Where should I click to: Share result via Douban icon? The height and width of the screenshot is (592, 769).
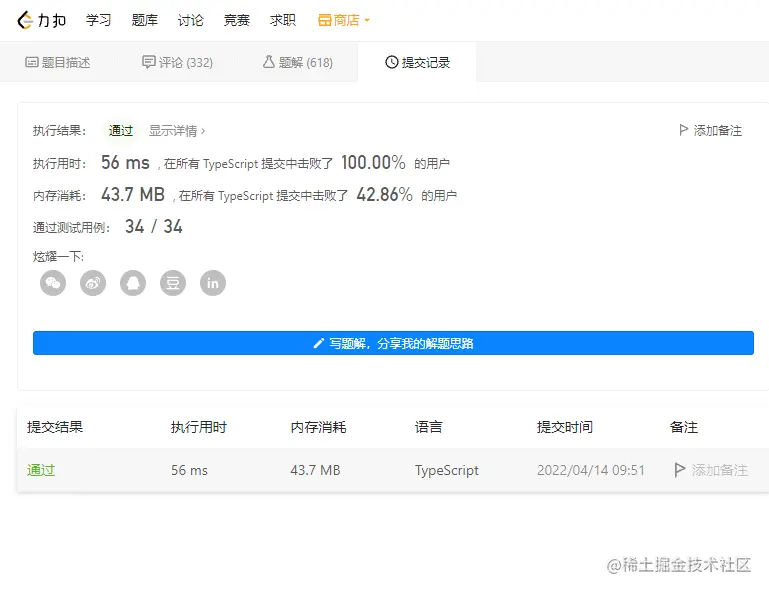173,283
